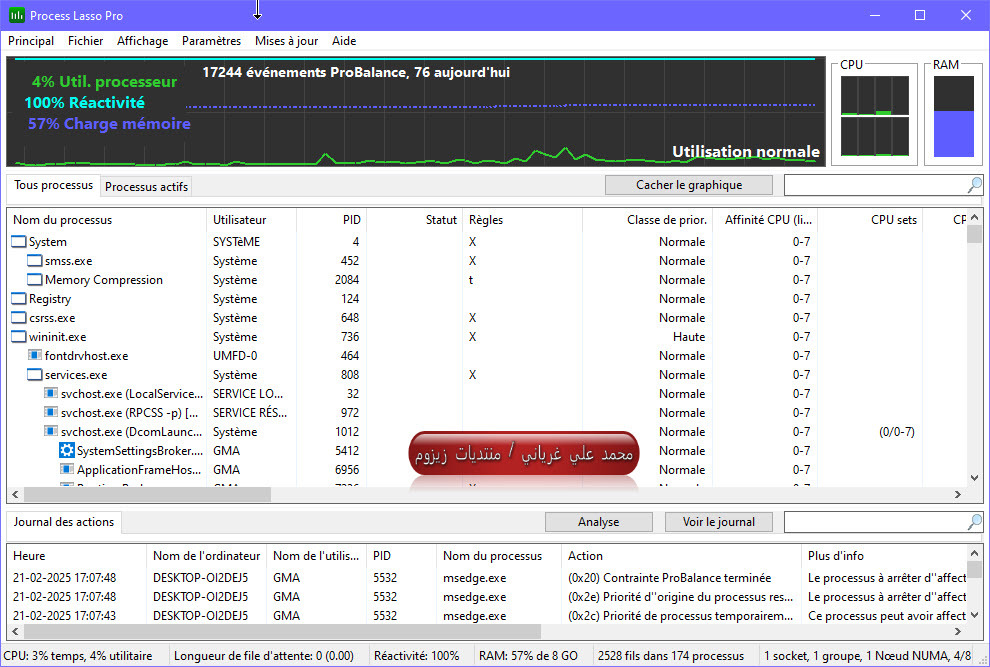Select the 'Priorité de processus temporairem...' journal entry

click(x=486, y=616)
